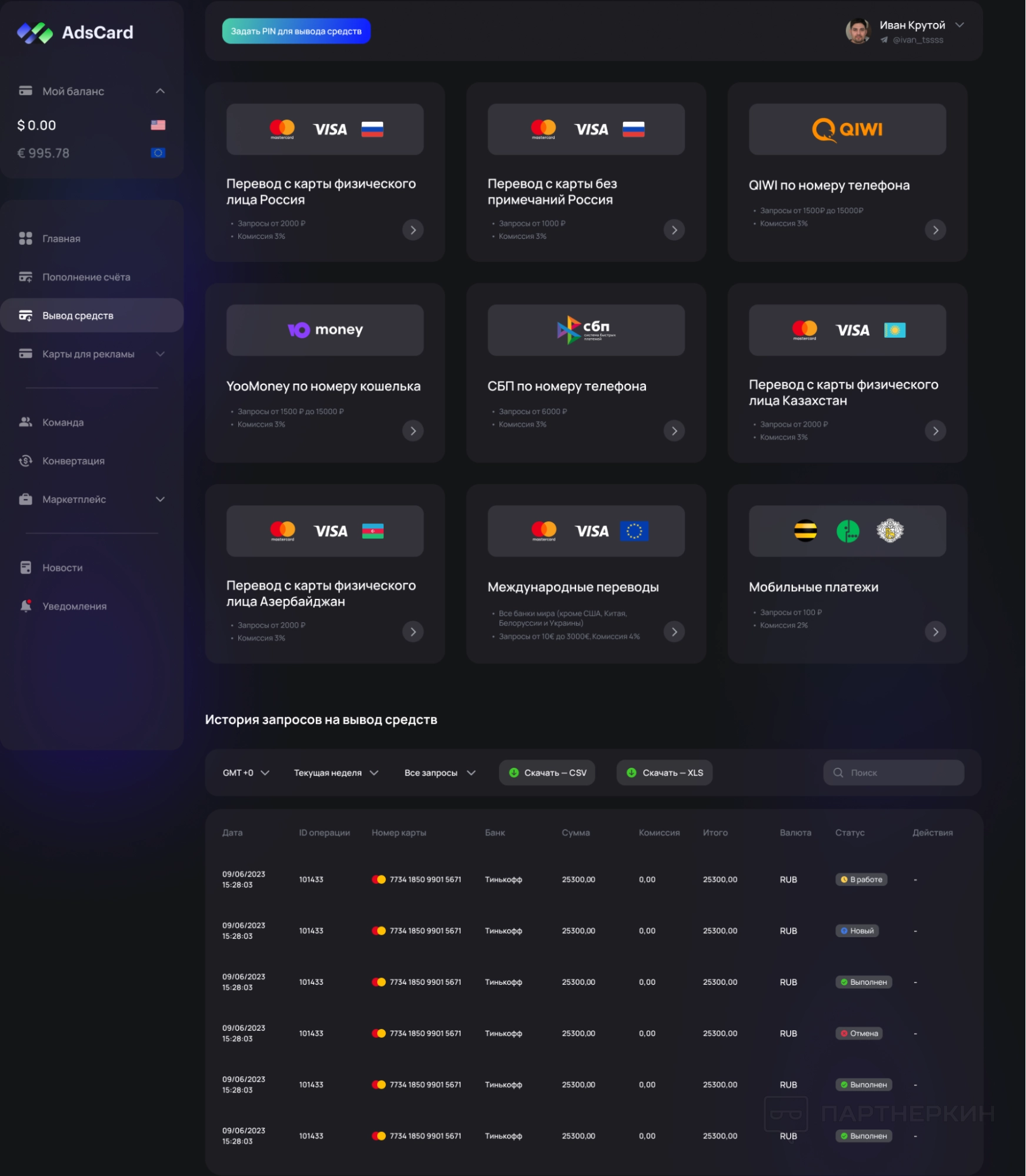Click the Банк column header
Screen dimensions: 1026x1176
point(495,832)
